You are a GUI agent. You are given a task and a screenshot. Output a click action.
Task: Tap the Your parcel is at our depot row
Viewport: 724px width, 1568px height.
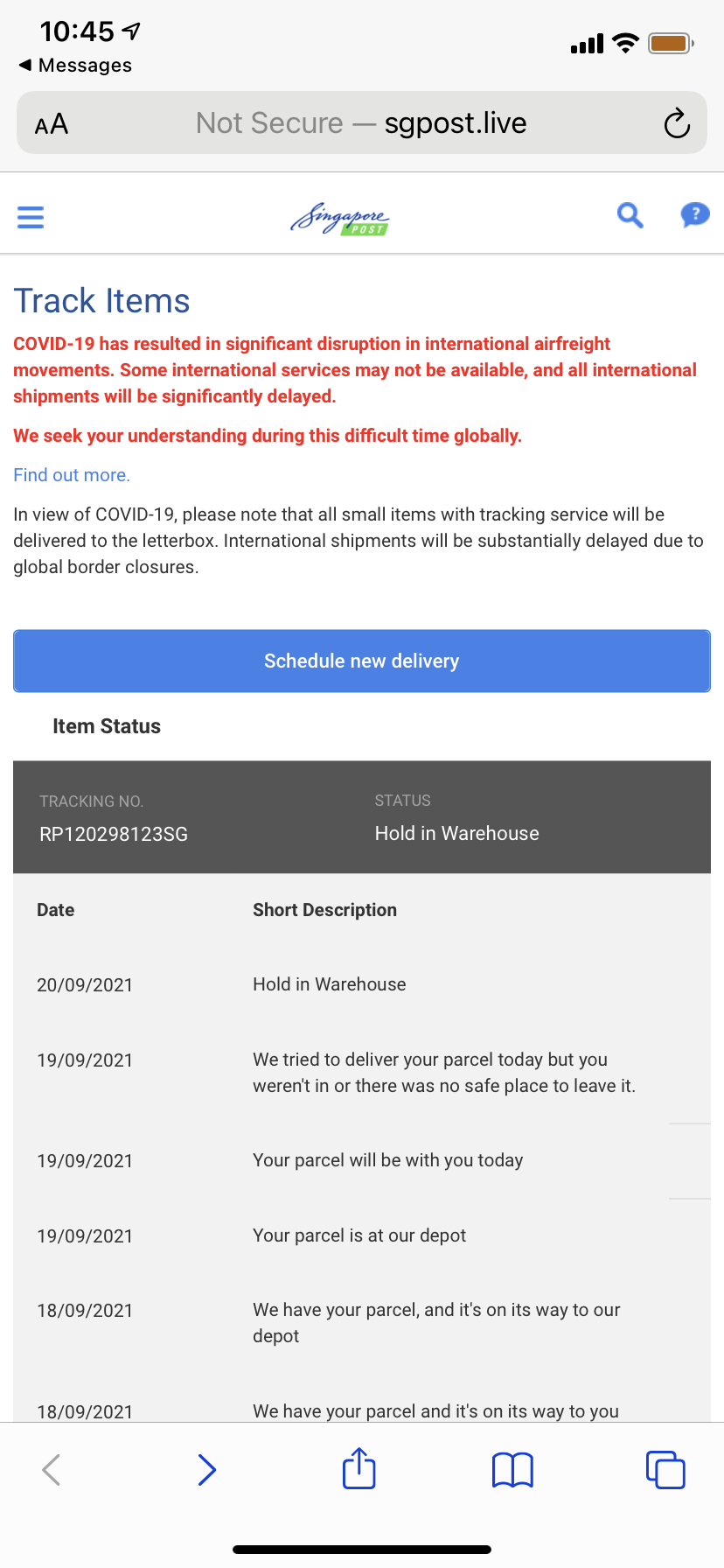pos(359,1235)
